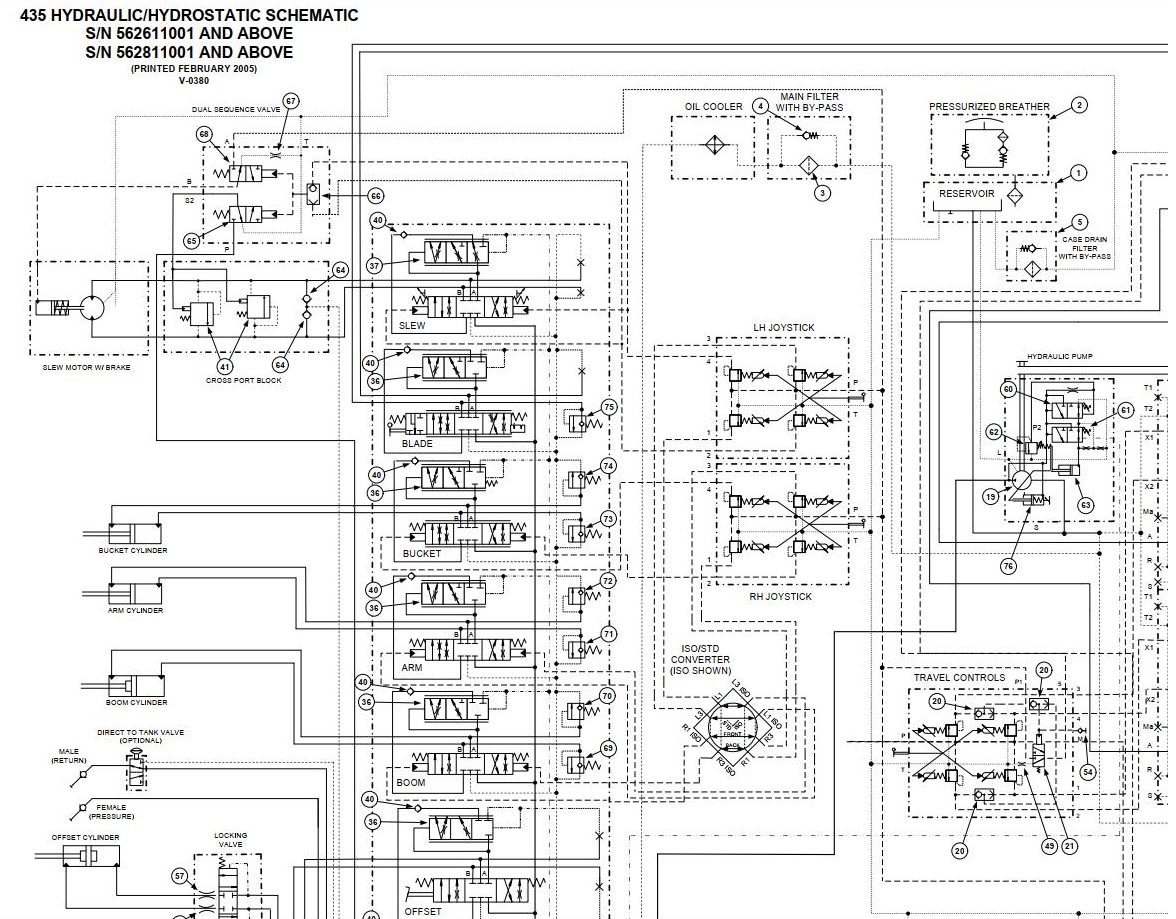Click callout number 37
This screenshot has width=1176, height=919.
tap(375, 266)
